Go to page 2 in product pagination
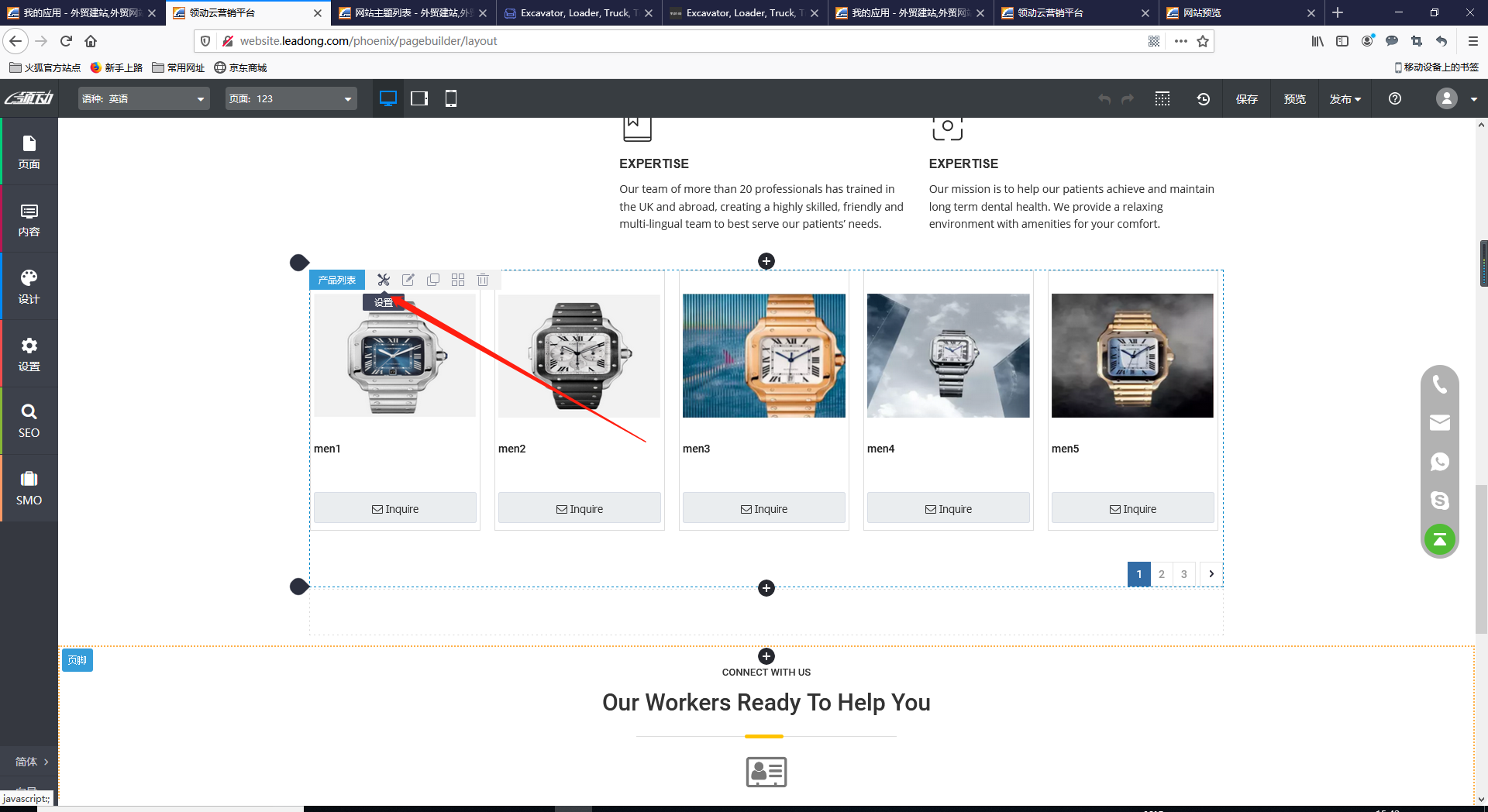Screen dimensions: 1488x812 (x=1161, y=574)
